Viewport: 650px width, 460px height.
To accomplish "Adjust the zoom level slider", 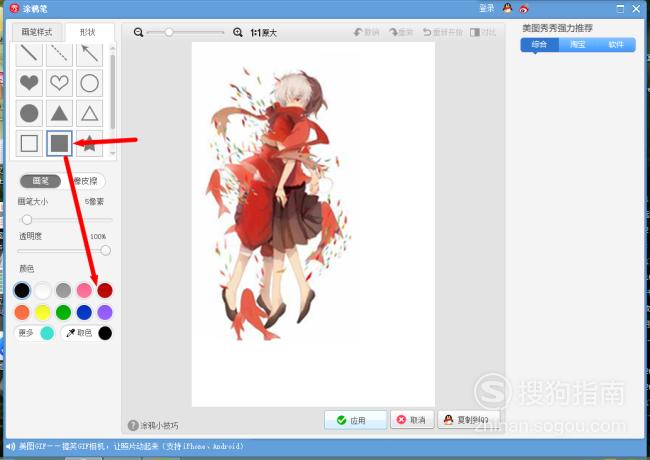I will 185,32.
